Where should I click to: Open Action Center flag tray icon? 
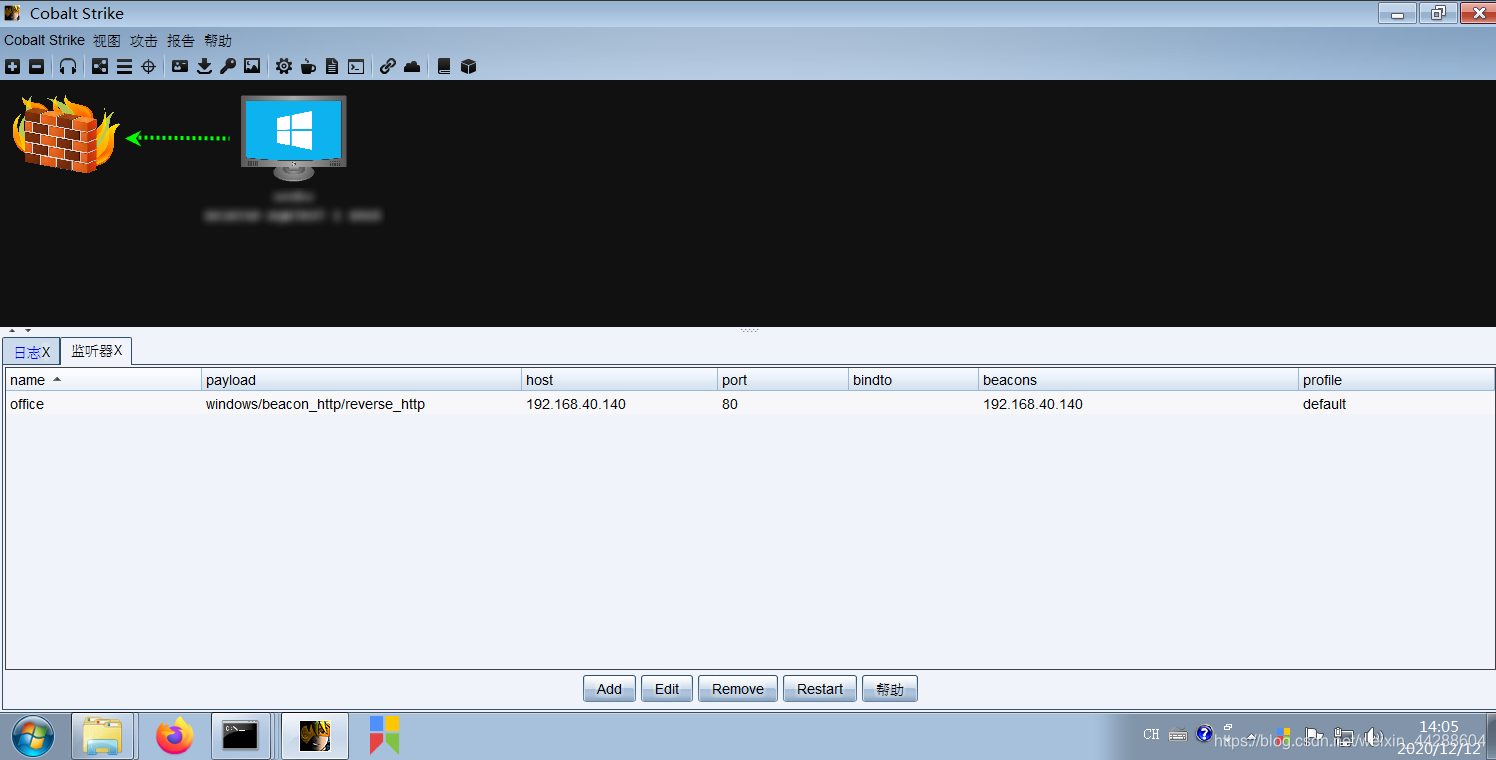1315,736
